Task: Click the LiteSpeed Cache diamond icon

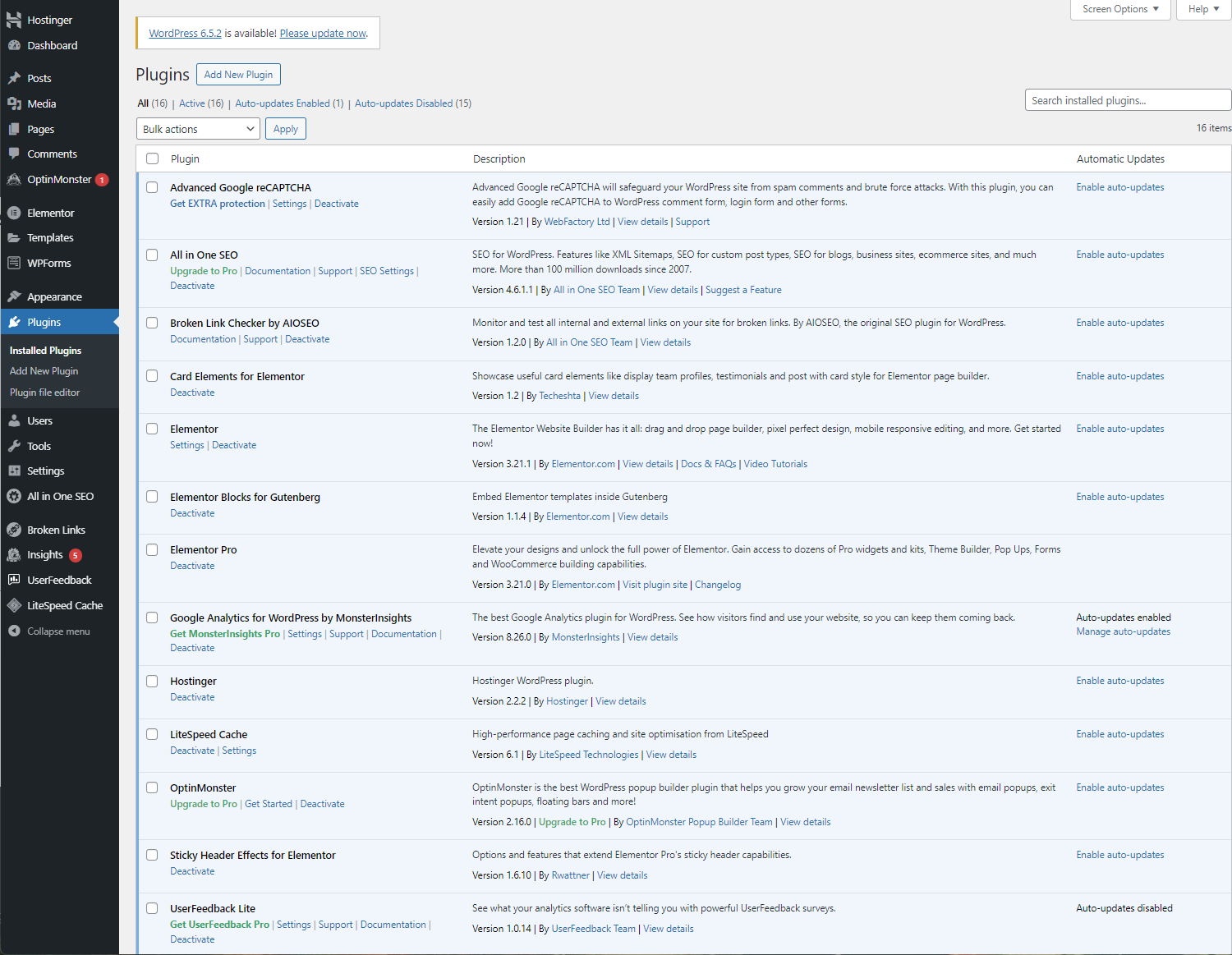Action: [14, 605]
